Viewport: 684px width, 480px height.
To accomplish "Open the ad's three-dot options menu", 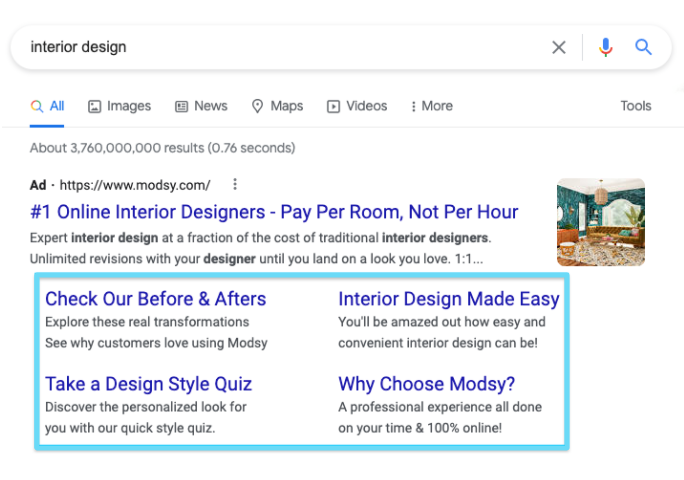I will 235,185.
